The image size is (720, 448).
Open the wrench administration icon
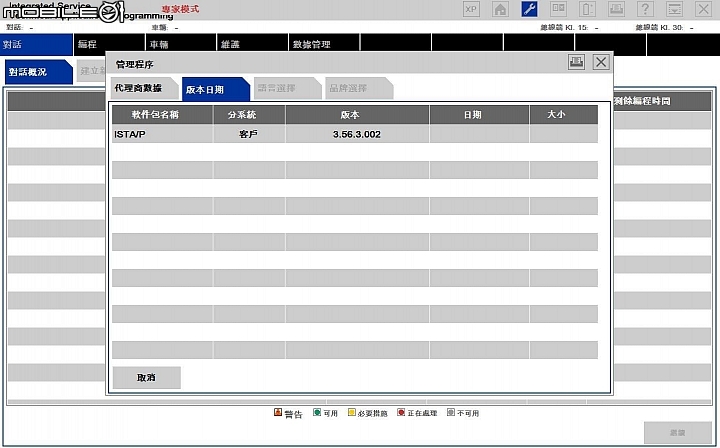pos(529,9)
